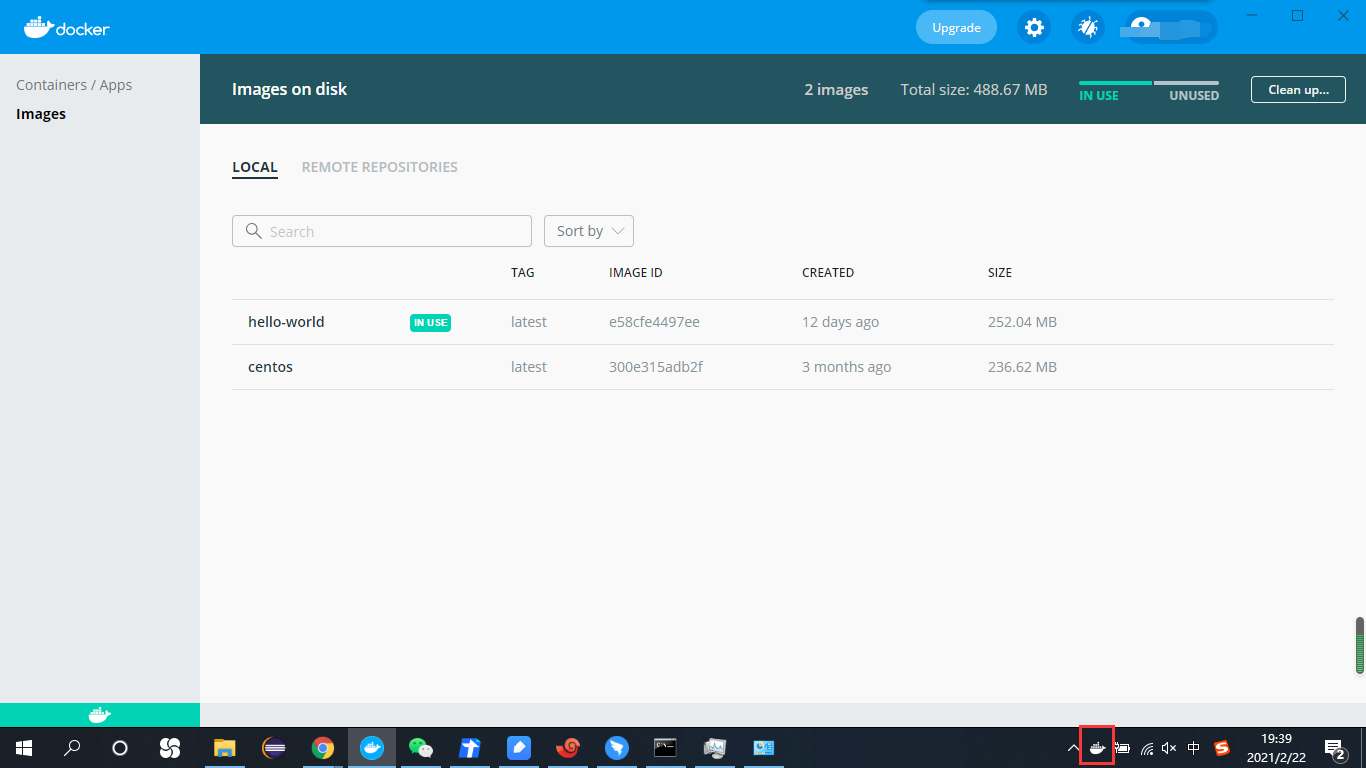Click the Upgrade button

click(956, 27)
